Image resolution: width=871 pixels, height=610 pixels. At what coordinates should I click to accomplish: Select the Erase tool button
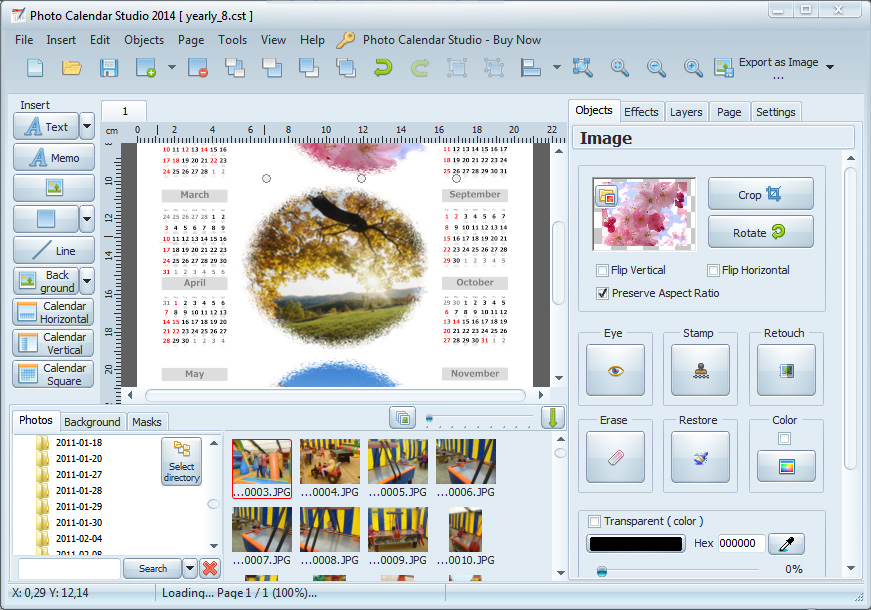tap(614, 457)
